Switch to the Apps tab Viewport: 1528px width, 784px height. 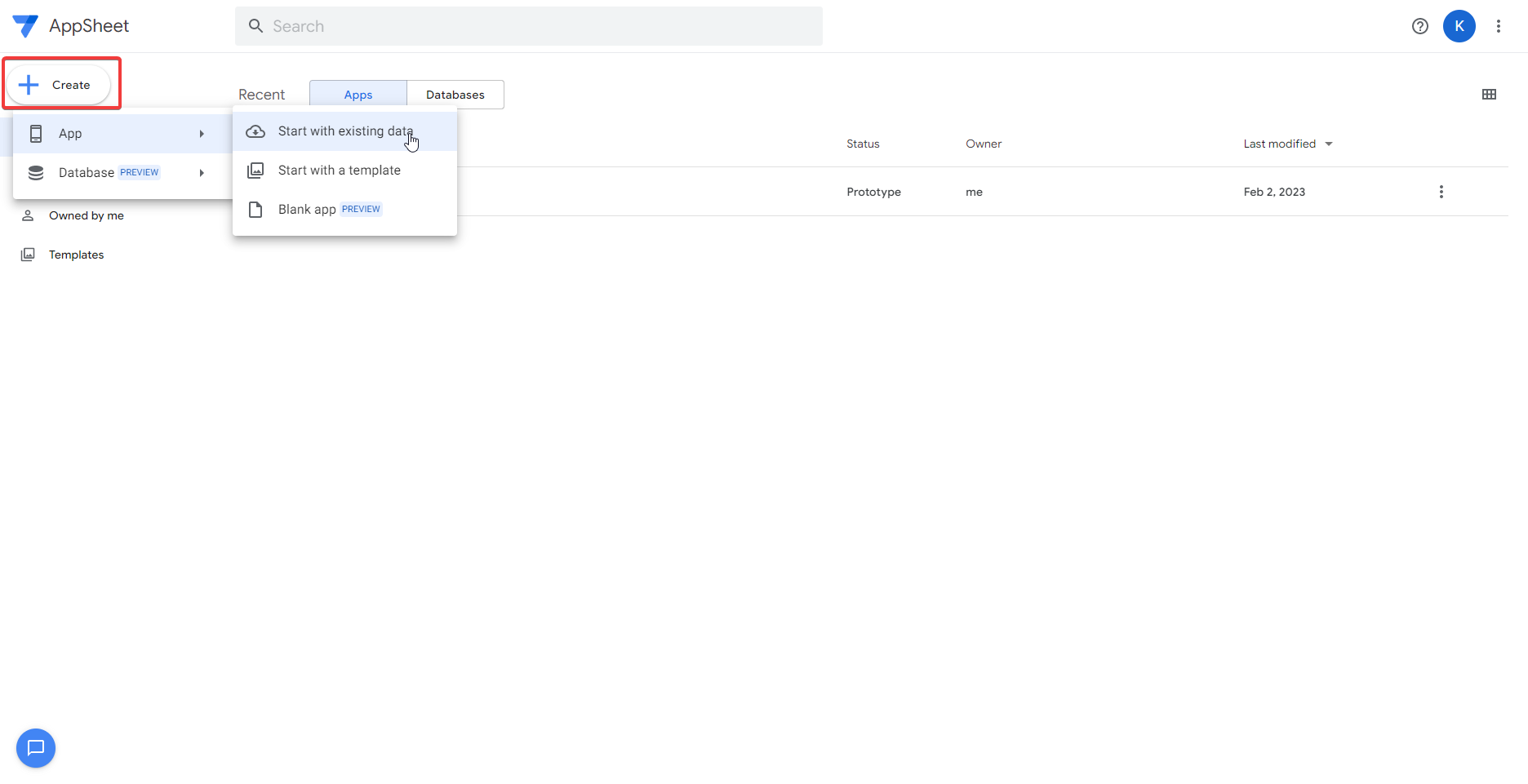tap(358, 95)
